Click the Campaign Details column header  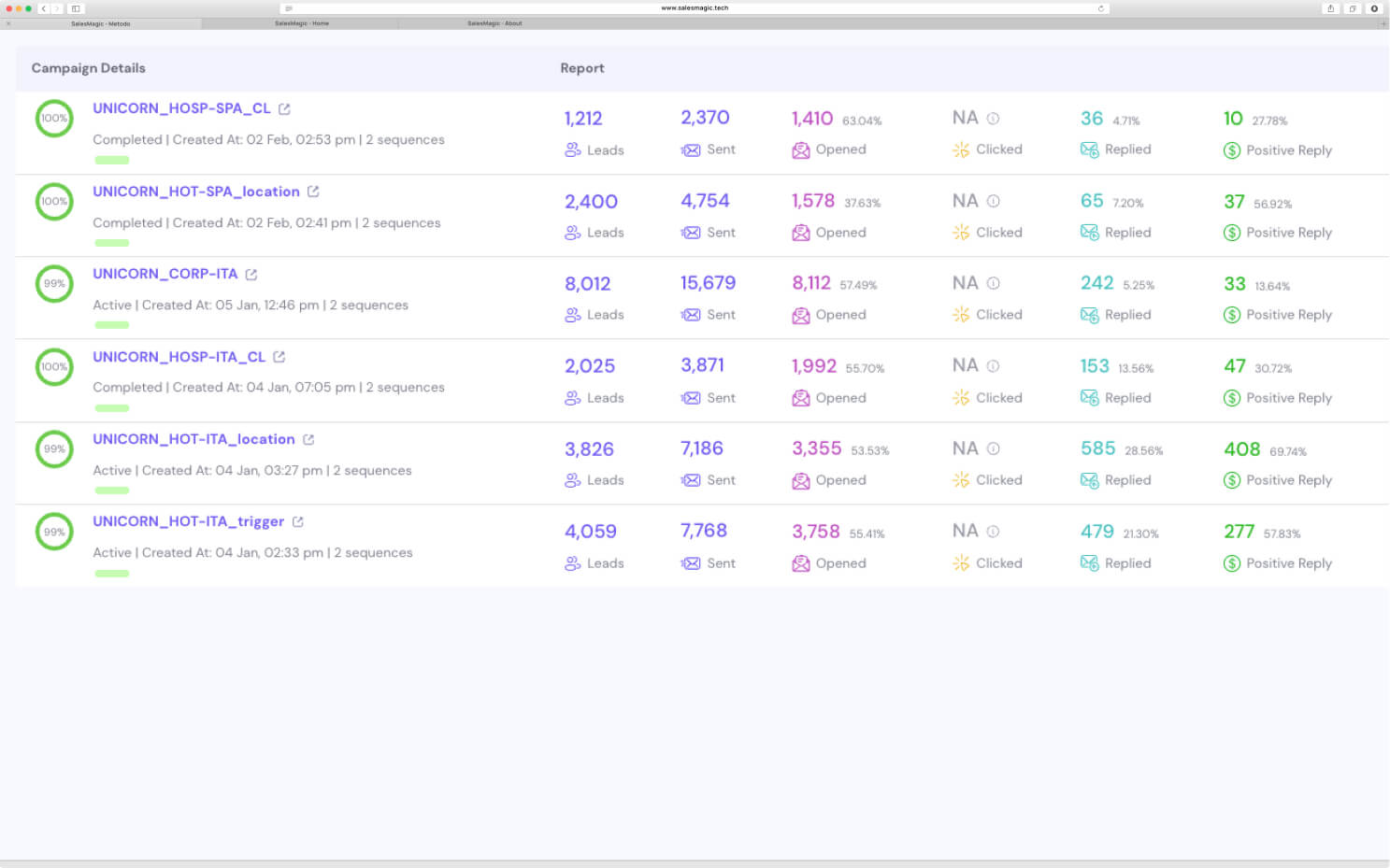(x=89, y=68)
